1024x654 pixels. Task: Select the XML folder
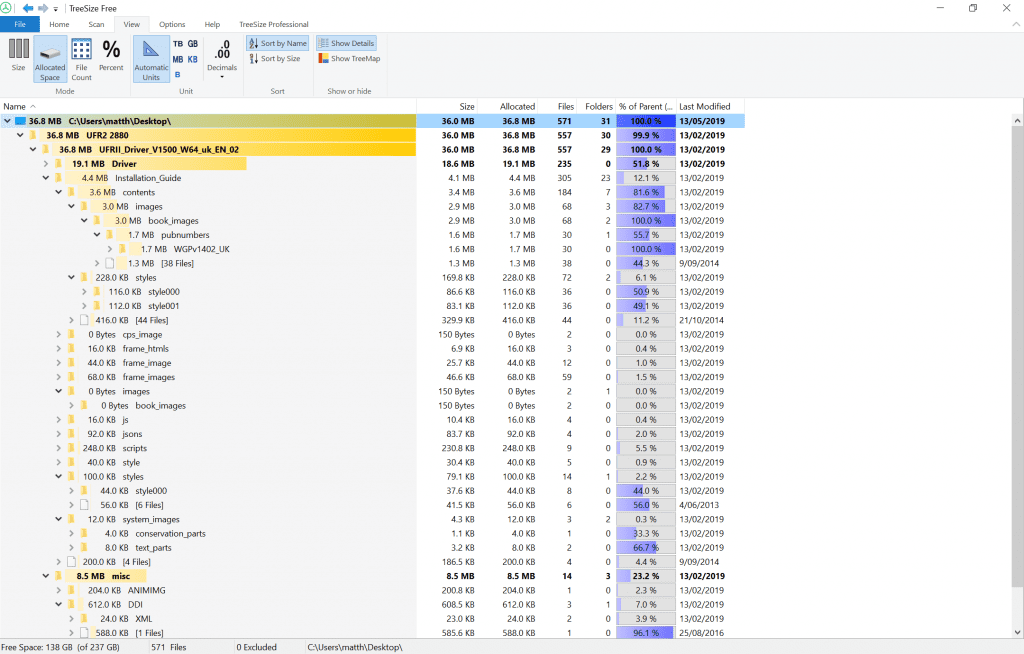pyautogui.click(x=144, y=619)
